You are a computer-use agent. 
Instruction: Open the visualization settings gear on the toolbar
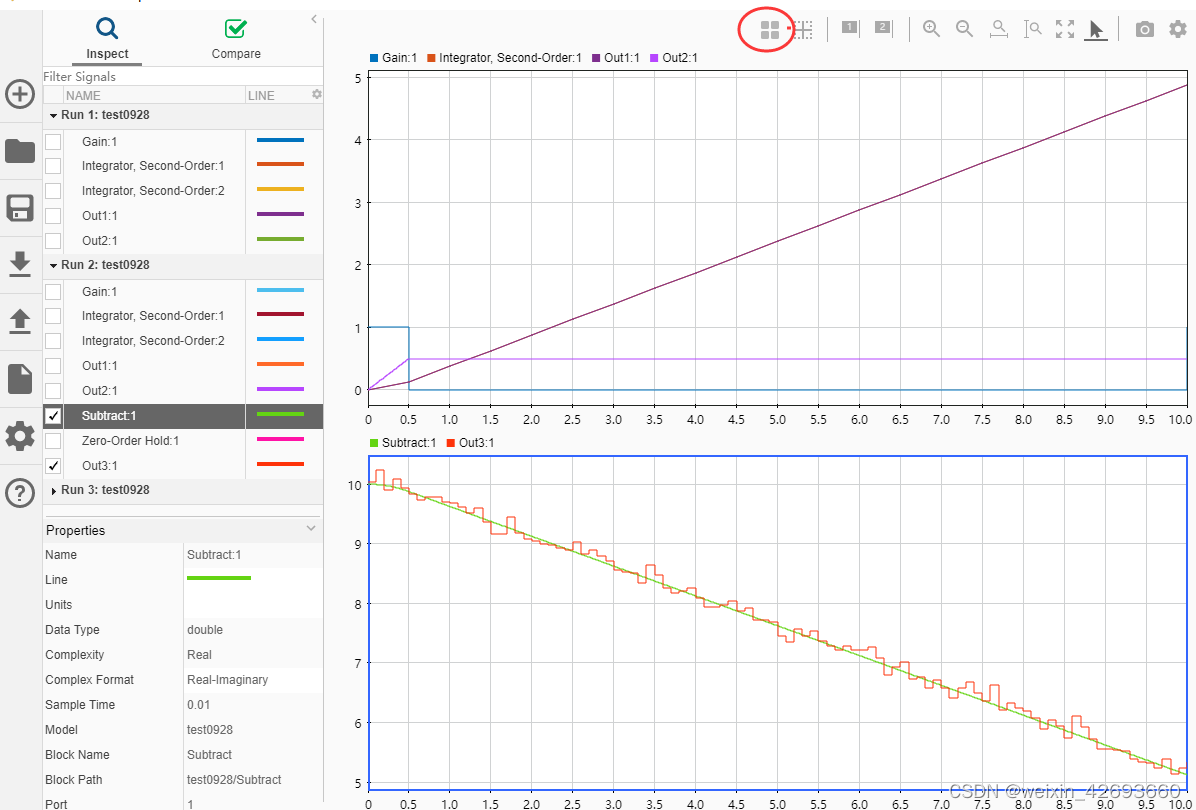[1177, 28]
